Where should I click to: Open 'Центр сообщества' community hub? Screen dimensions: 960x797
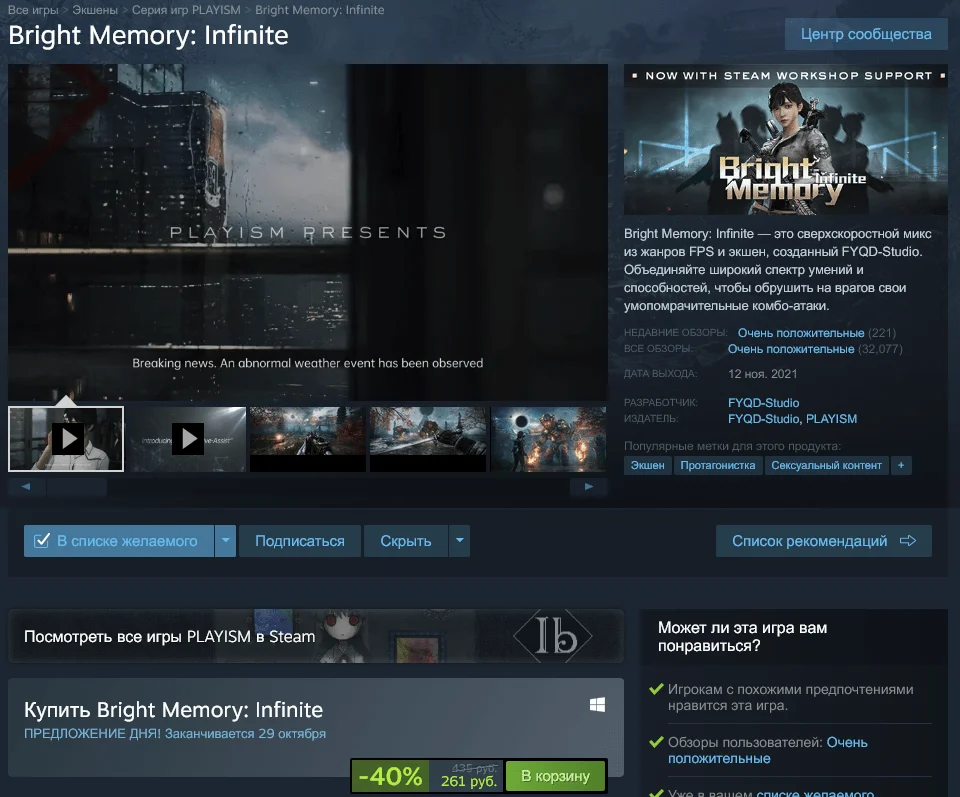coord(866,34)
